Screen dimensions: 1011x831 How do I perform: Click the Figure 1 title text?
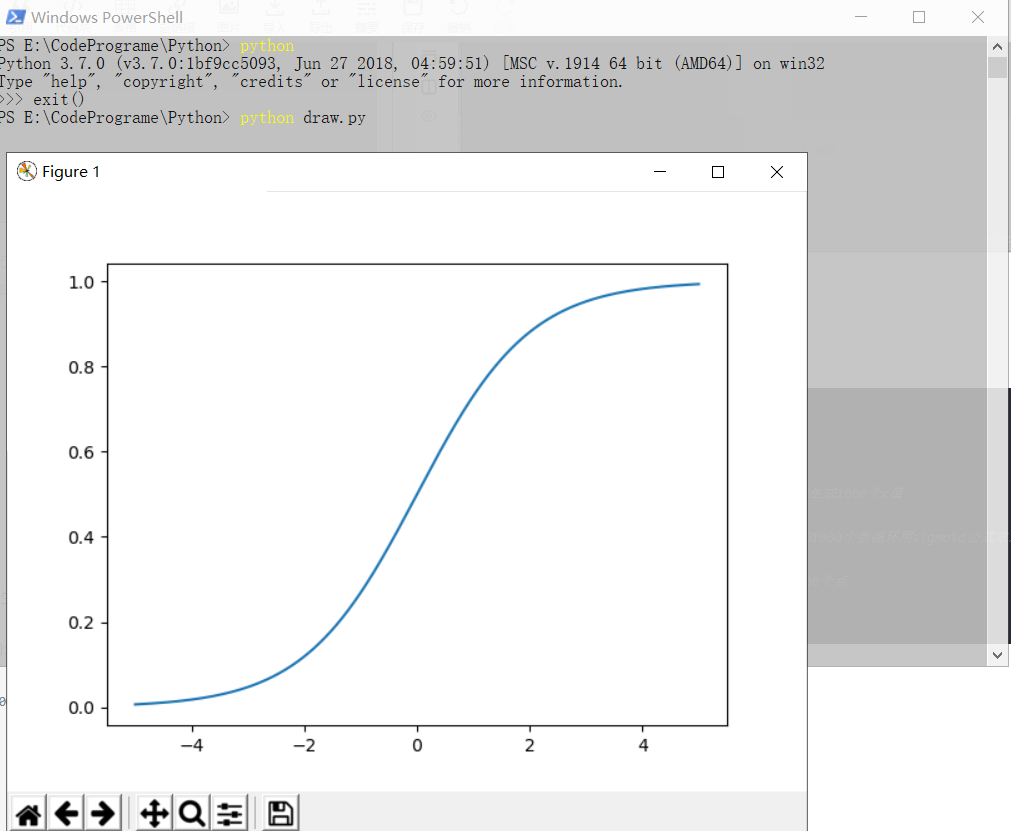71,171
